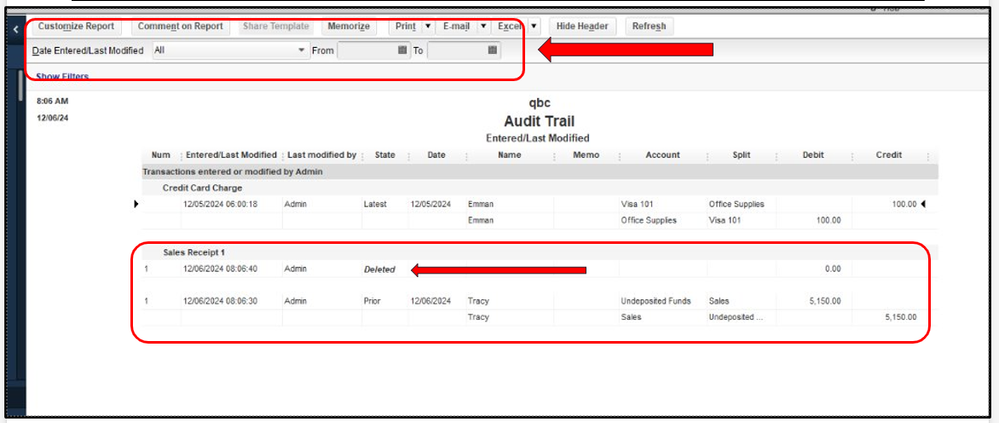The width and height of the screenshot is (999, 423).
Task: Click the 0.00 debit amount
Action: coord(833,269)
